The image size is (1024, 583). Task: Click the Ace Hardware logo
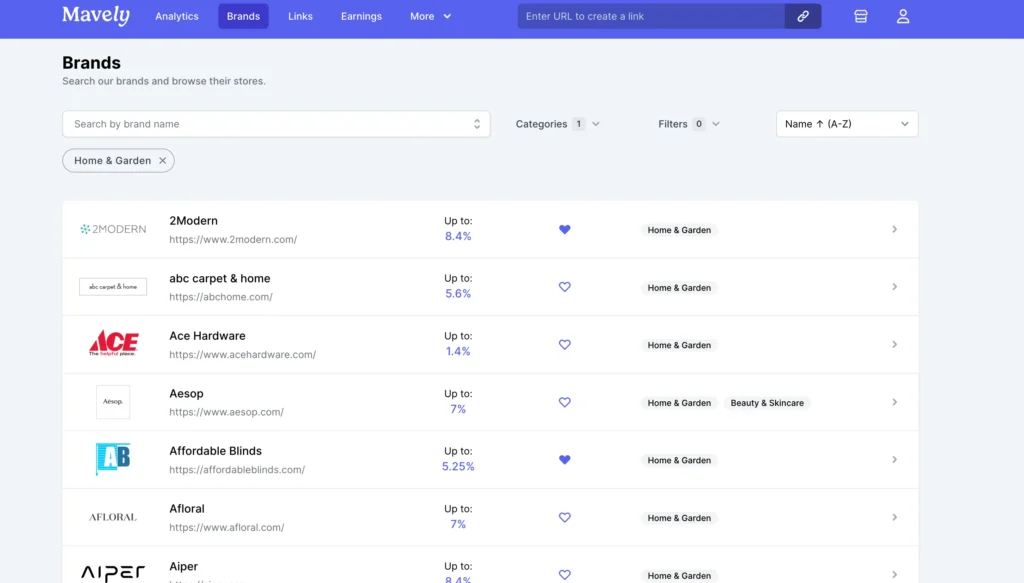coord(113,343)
